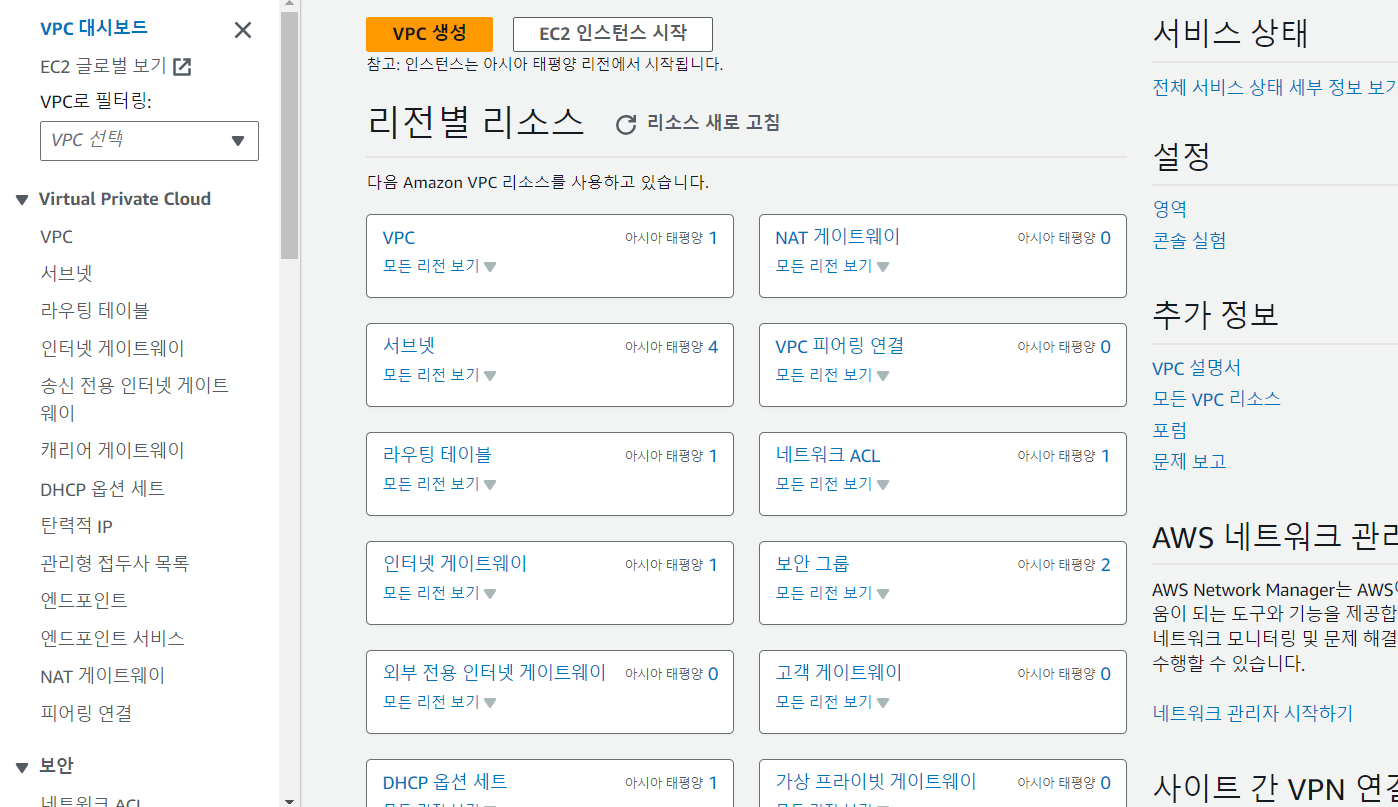
Task: Open DHCP 옵션 세트 in the sidebar
Action: [103, 489]
